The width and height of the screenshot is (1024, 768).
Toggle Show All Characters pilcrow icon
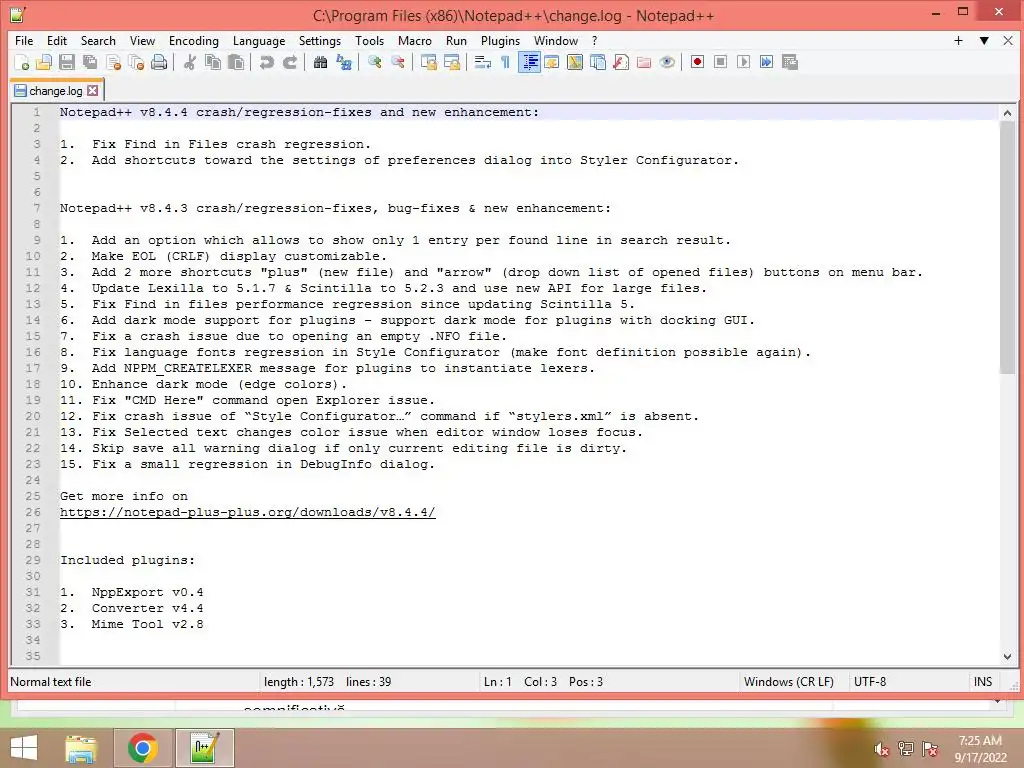coord(505,62)
